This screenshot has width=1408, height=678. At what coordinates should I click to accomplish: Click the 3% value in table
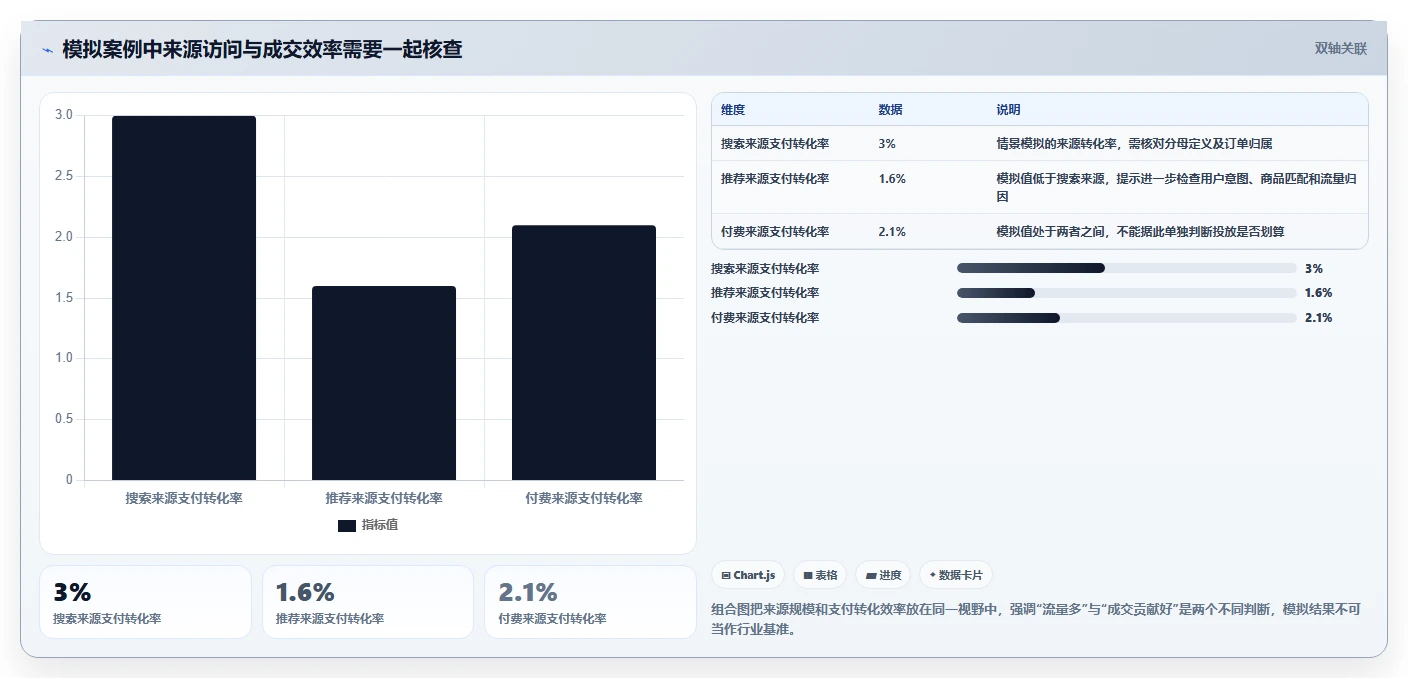point(887,144)
